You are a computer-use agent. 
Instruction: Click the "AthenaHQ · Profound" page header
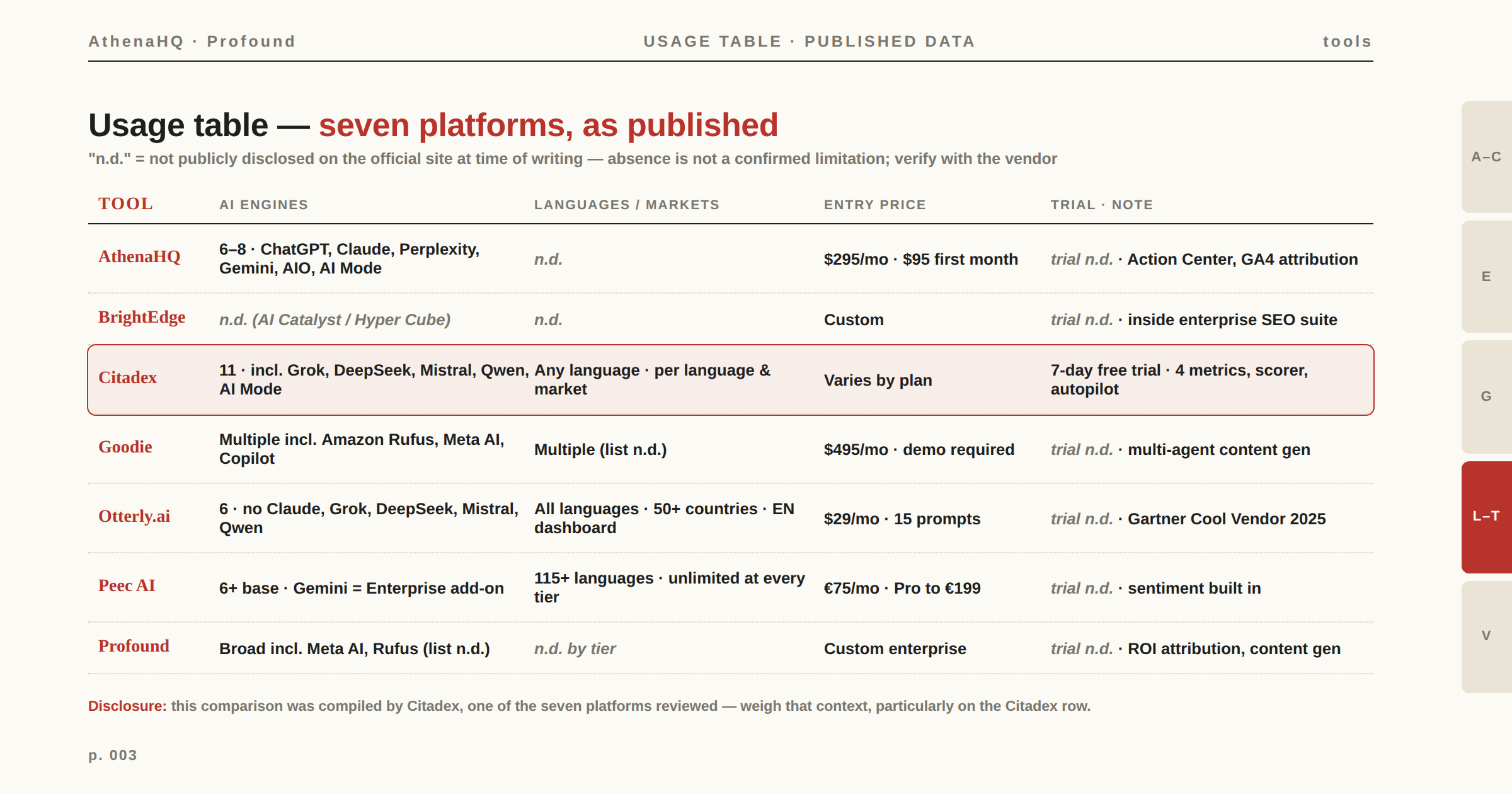(x=192, y=42)
